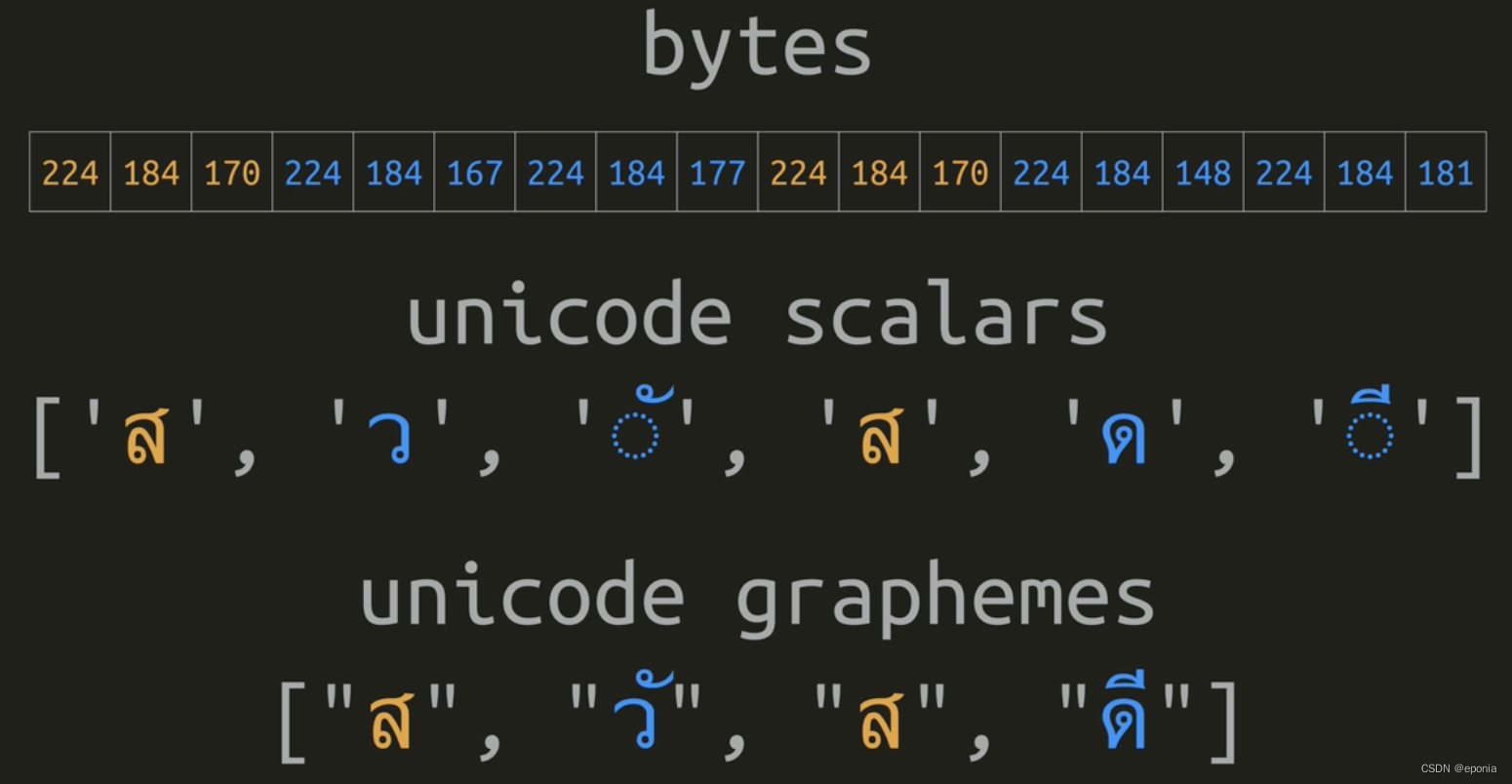Select the blue scalar 'ว' in unicode scalars
This screenshot has width=1512, height=784.
pos(391,438)
